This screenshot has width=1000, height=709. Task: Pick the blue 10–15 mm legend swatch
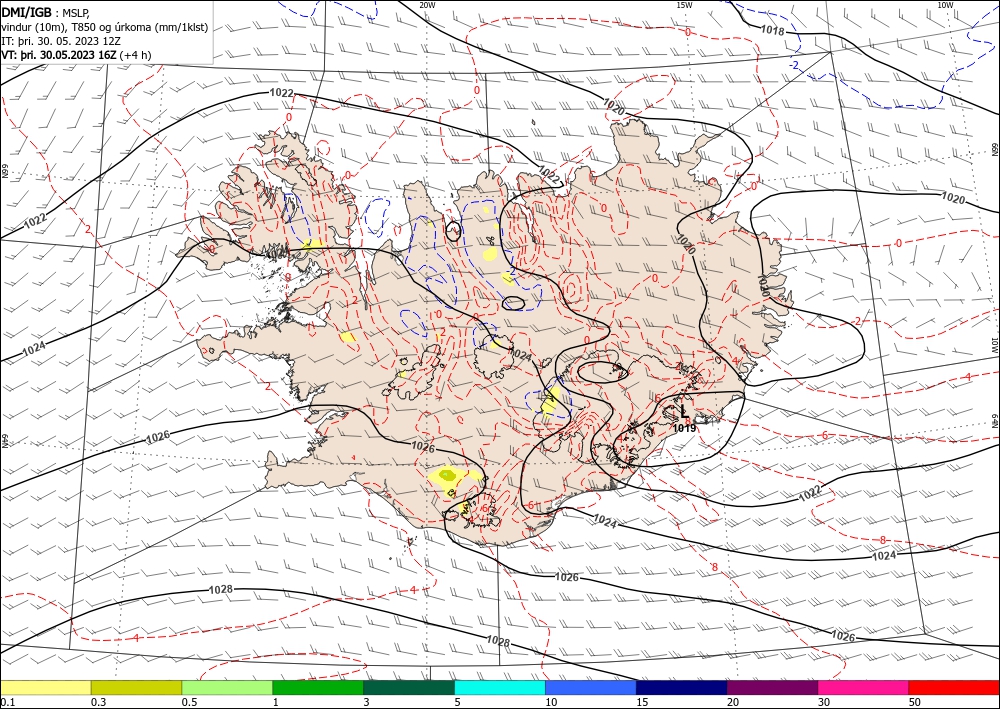[591, 687]
